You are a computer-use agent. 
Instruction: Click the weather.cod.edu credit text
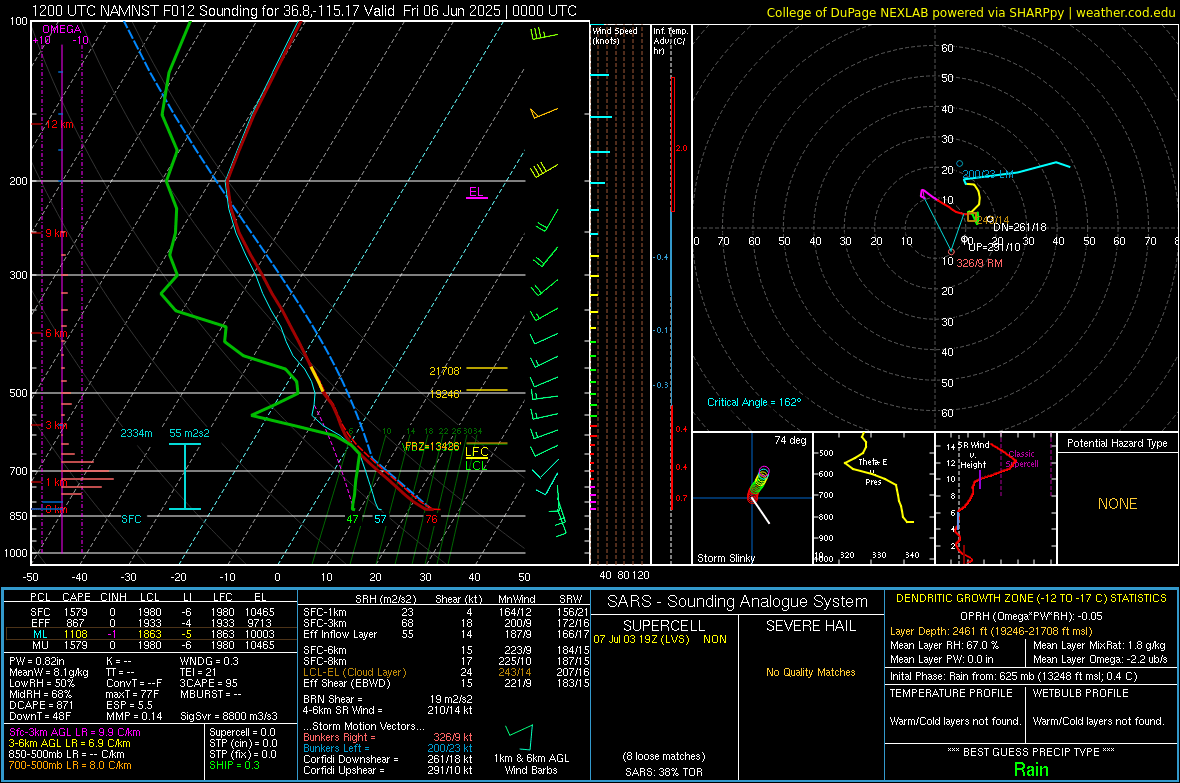(1125, 12)
